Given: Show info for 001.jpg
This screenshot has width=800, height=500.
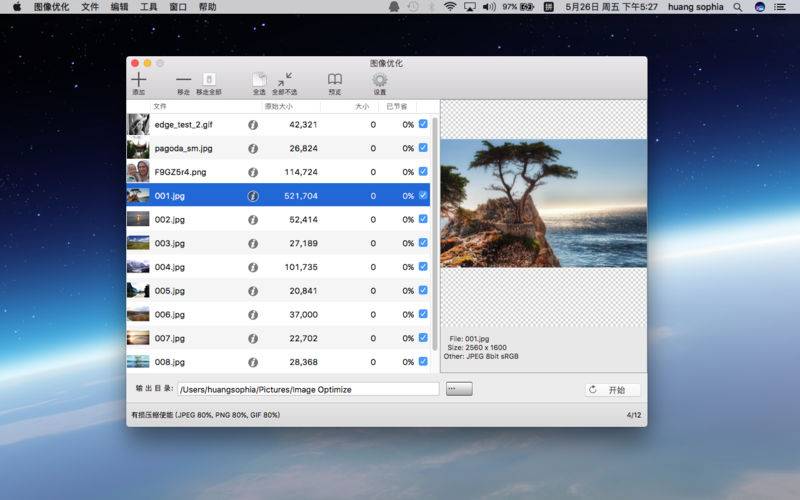Looking at the screenshot, I should tap(253, 196).
